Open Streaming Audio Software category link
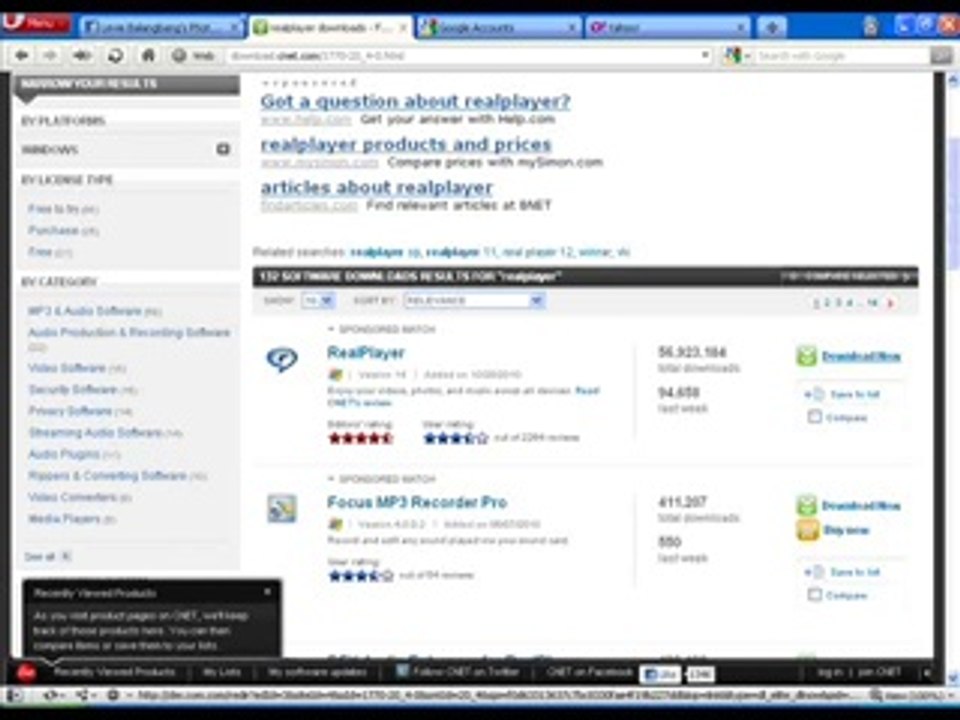 [x=105, y=432]
